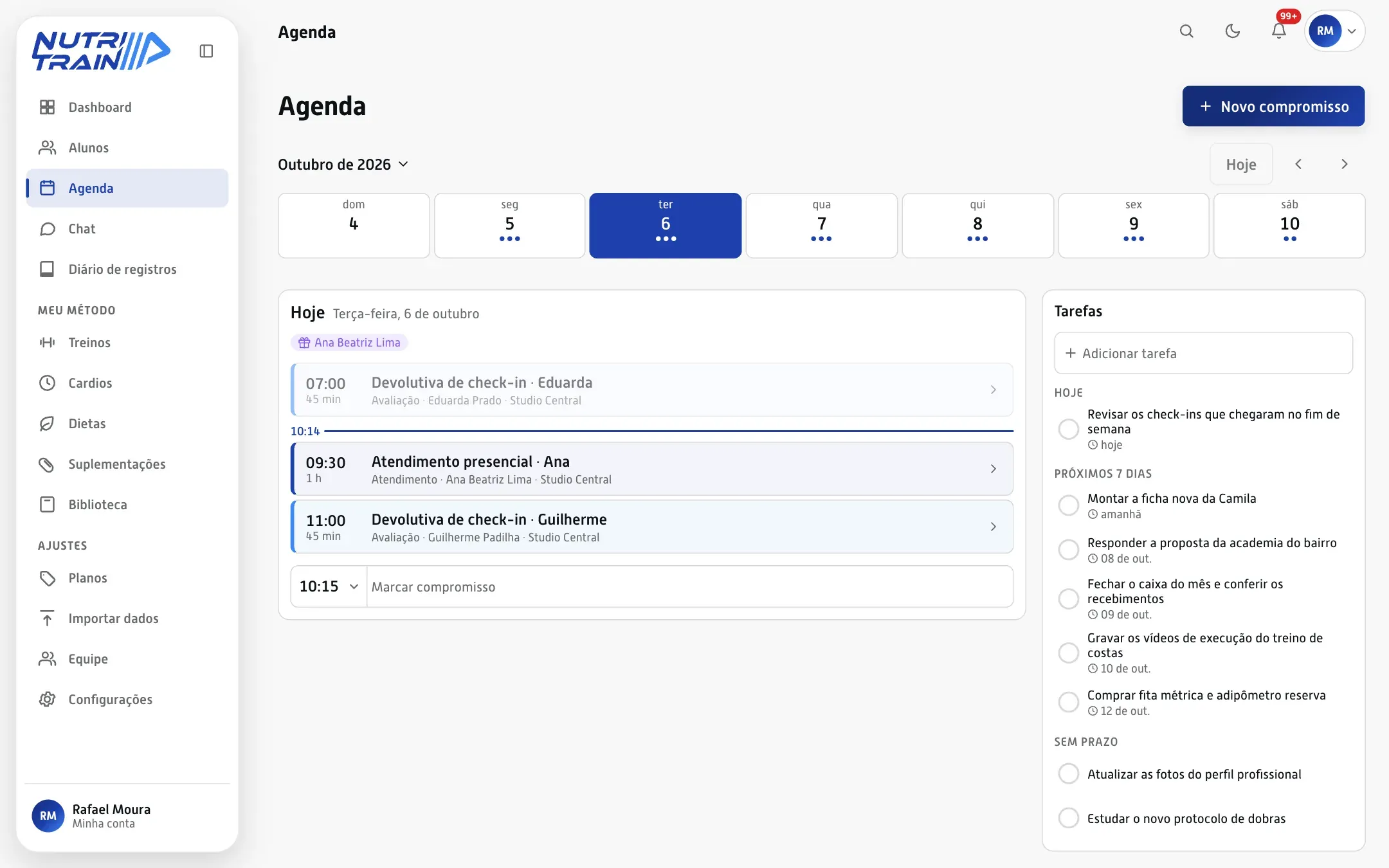Complete Responder a proposta da academia task

tap(1069, 550)
